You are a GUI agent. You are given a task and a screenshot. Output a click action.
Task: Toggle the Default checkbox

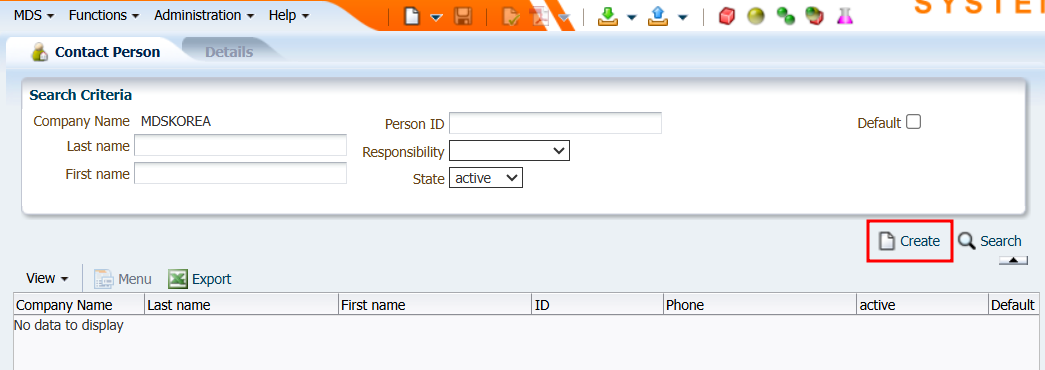tap(914, 122)
